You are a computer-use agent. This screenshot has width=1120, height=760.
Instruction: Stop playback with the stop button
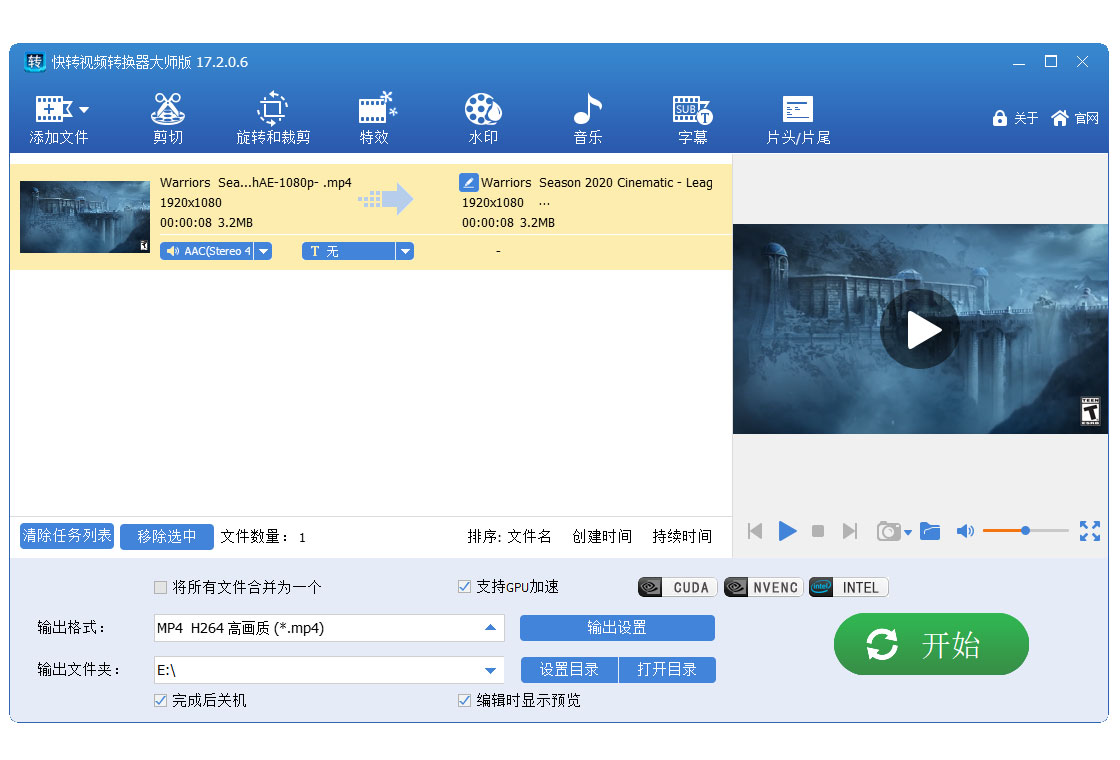[x=819, y=531]
